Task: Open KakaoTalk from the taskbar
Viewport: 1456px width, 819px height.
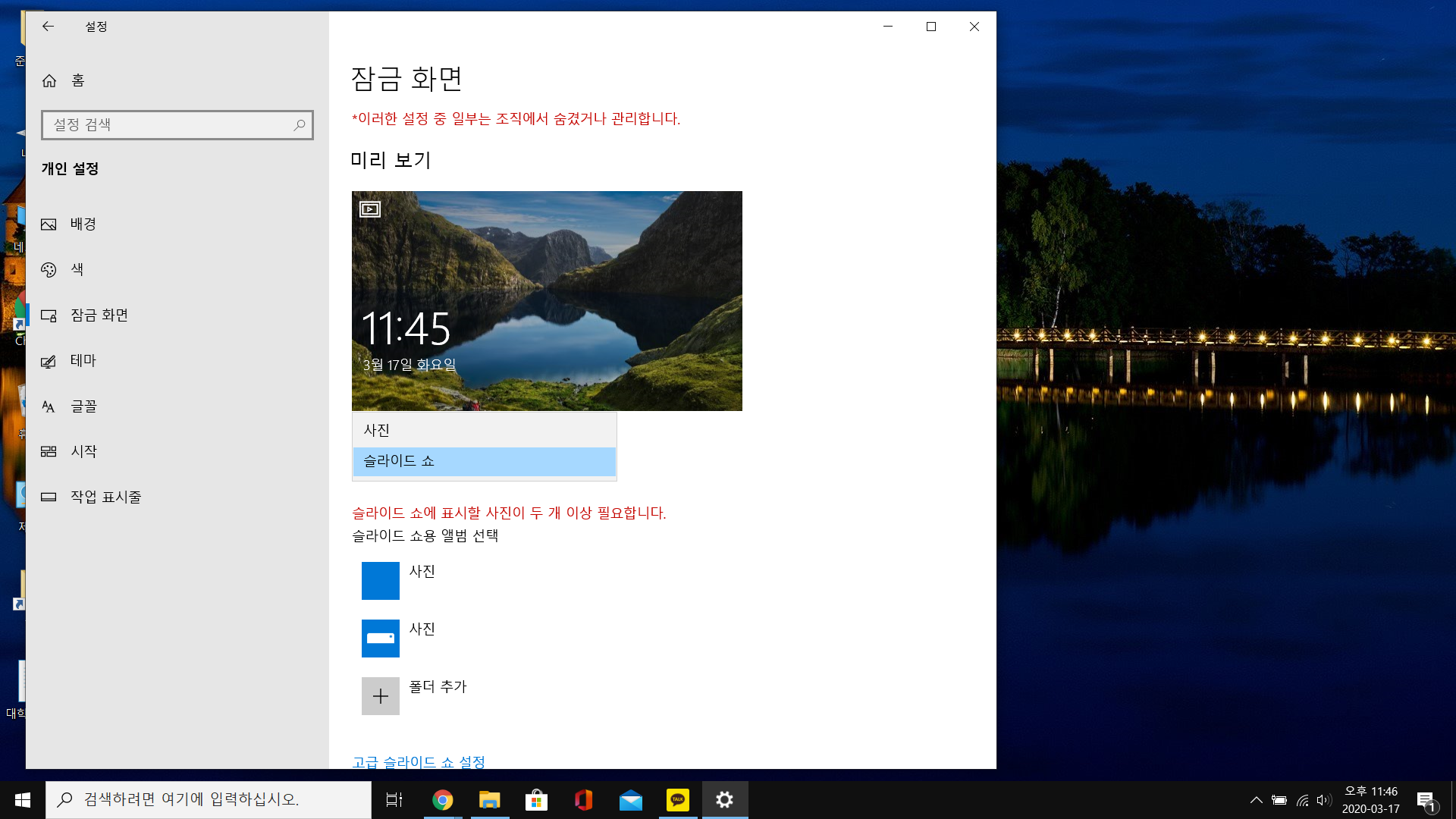Action: (677, 800)
